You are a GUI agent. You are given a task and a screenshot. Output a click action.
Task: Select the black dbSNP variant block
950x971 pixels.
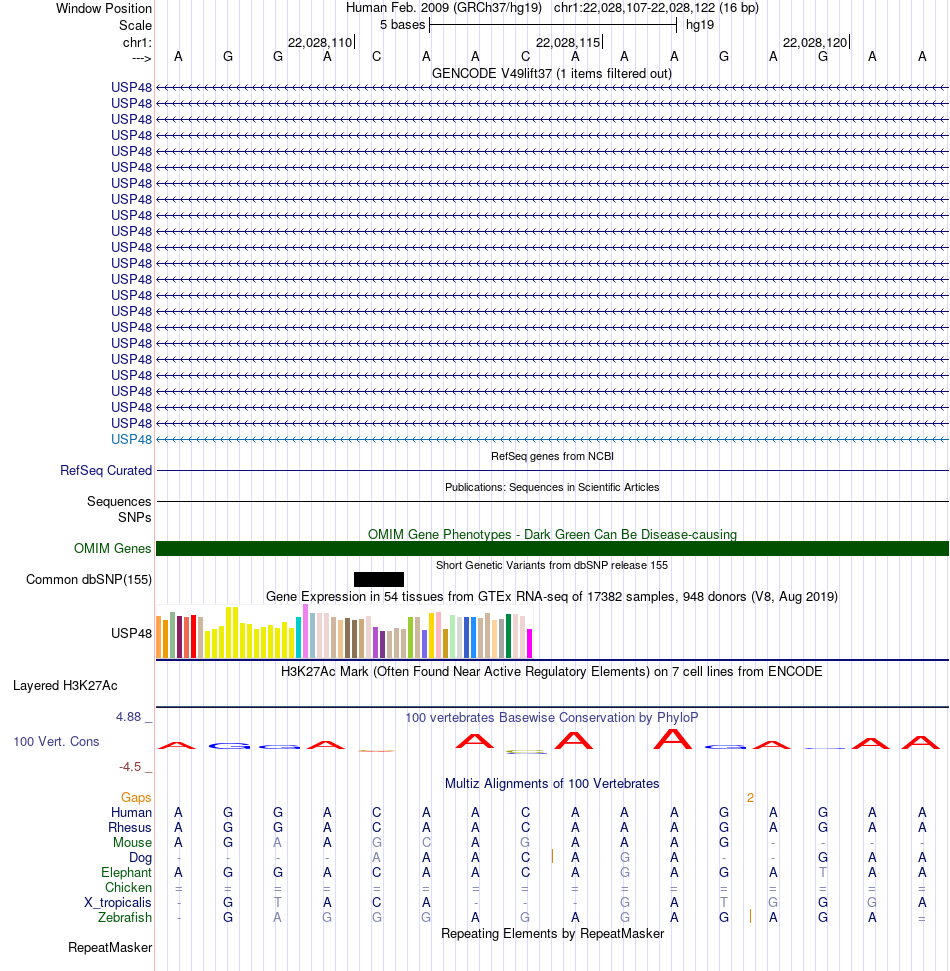coord(379,580)
